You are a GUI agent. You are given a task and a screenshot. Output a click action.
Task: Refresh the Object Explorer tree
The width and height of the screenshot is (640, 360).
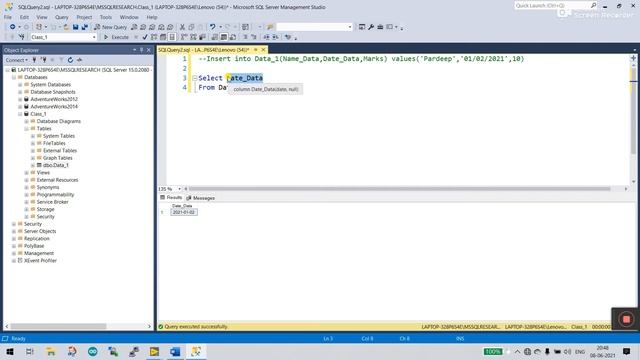click(x=70, y=60)
